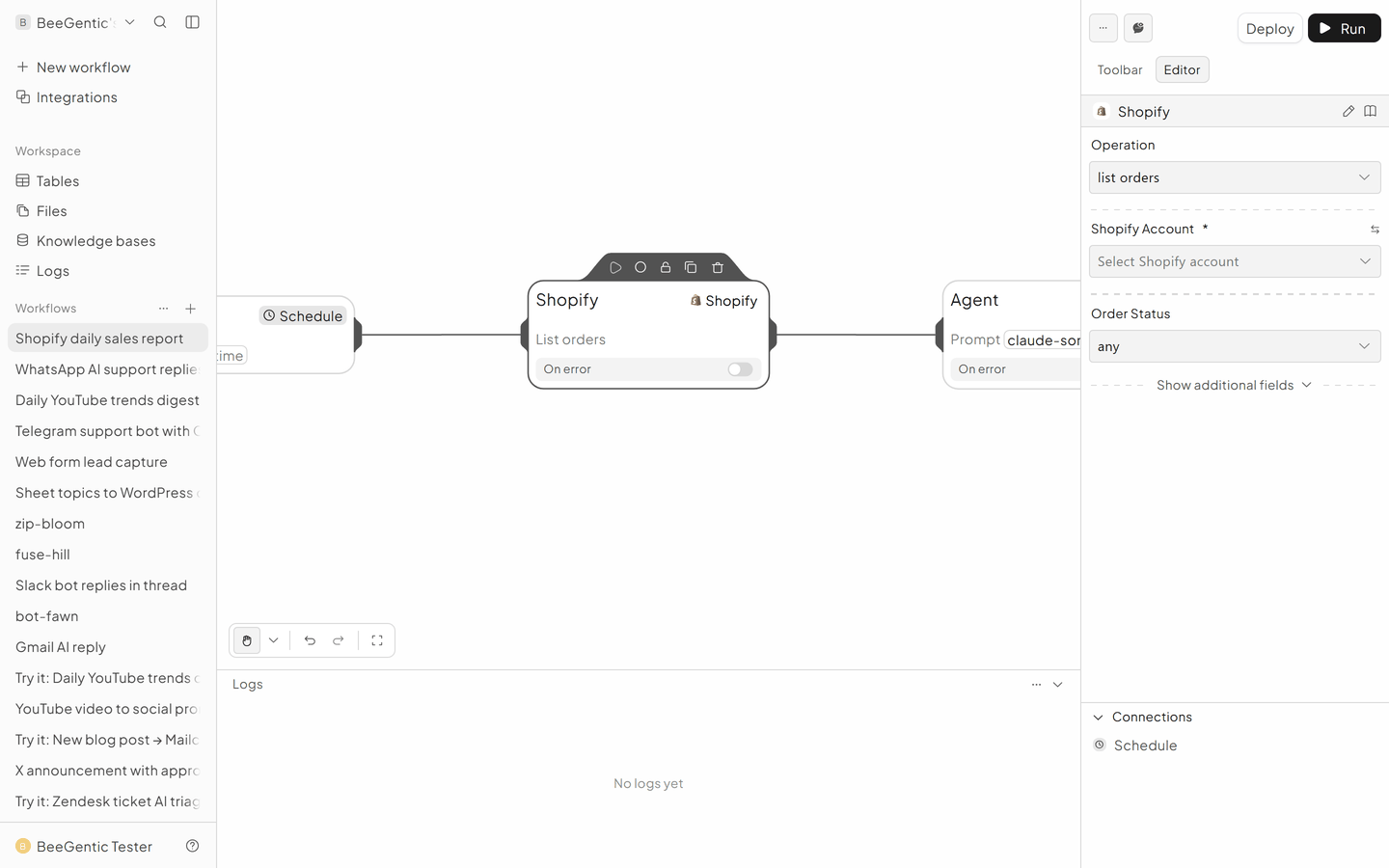Image resolution: width=1389 pixels, height=868 pixels.
Task: Collapse the Logs panel with its chevron
Action: click(x=1058, y=685)
